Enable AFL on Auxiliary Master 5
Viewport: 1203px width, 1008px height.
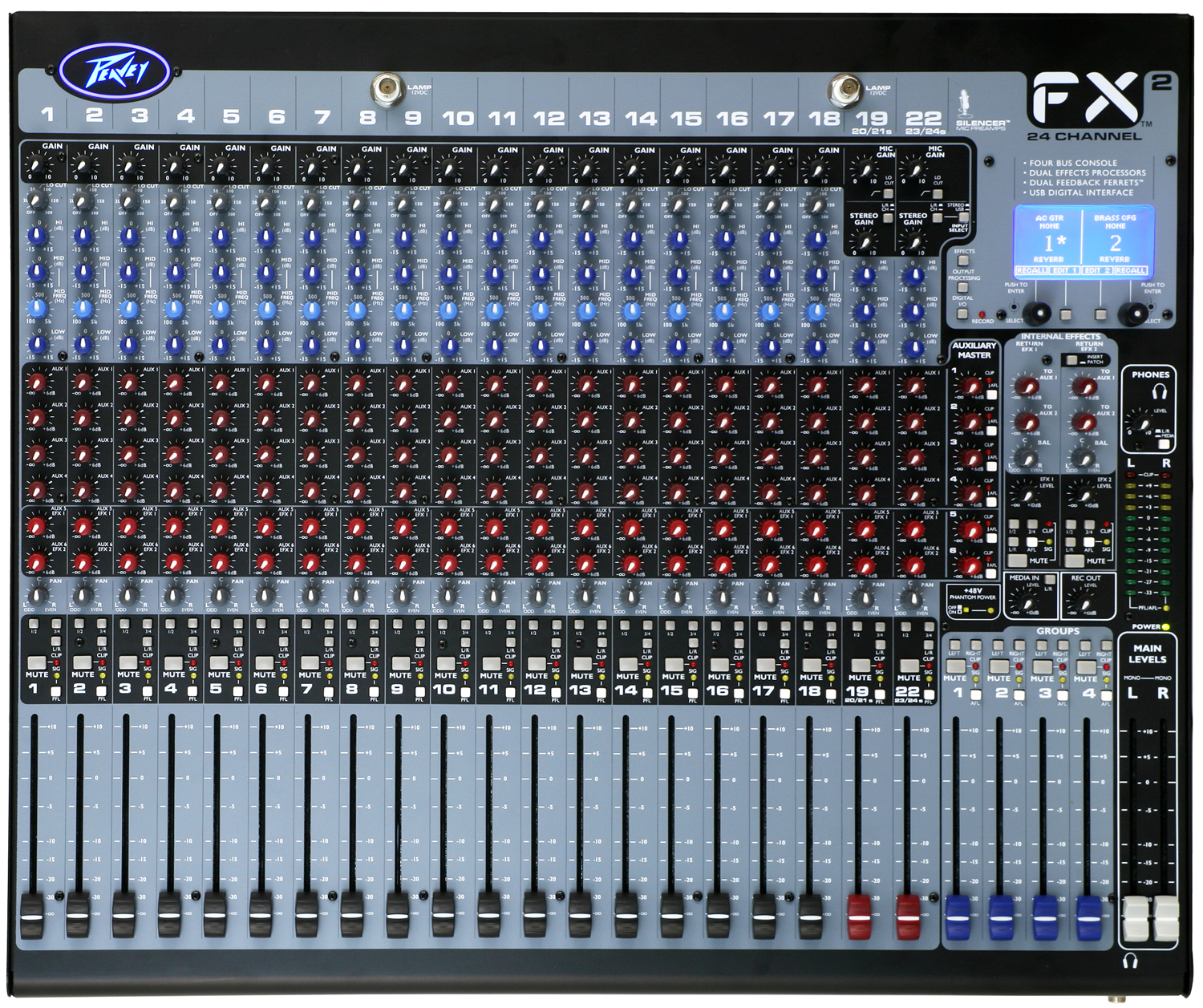(x=992, y=539)
